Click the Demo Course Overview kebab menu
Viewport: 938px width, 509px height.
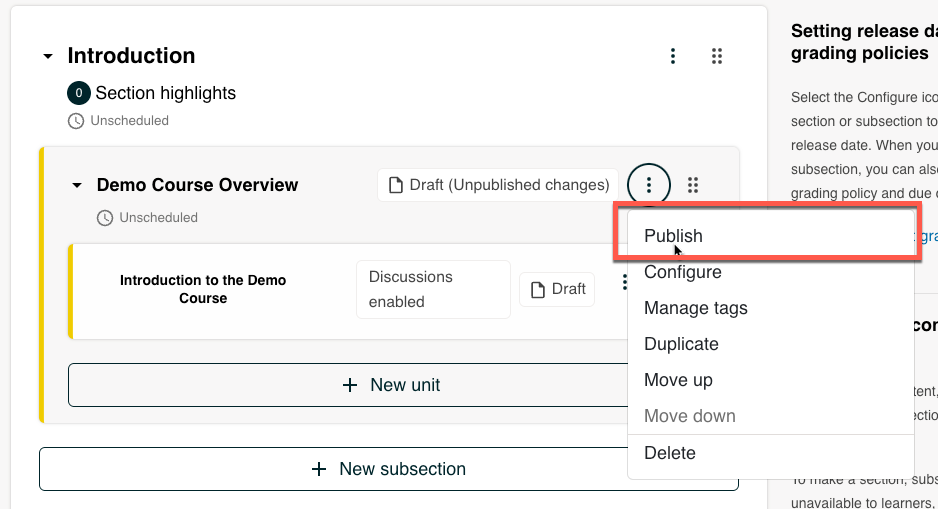click(649, 185)
